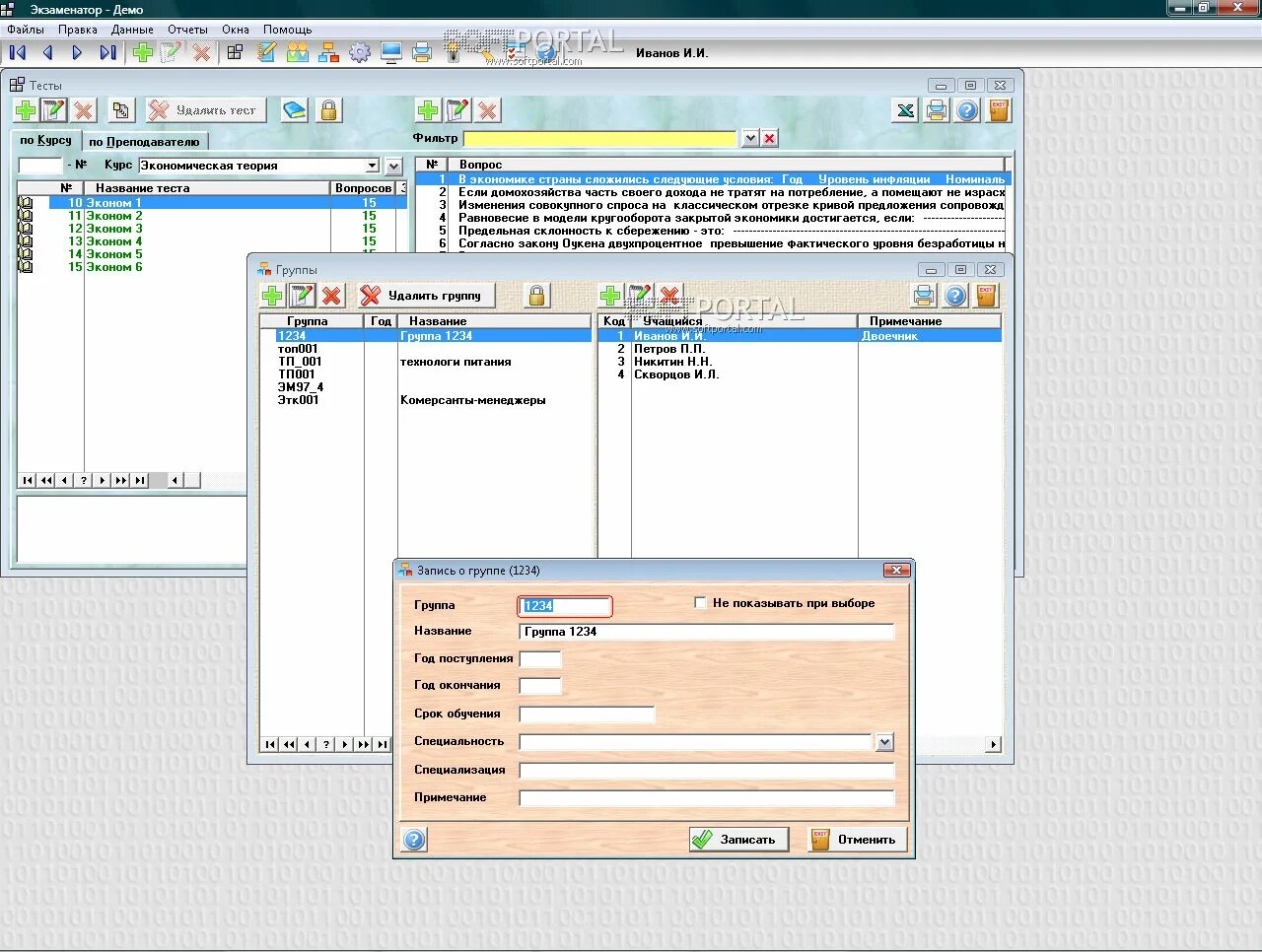Screen dimensions: 1262x952
Task: Click the yellow Фильтр input field
Action: 599,138
